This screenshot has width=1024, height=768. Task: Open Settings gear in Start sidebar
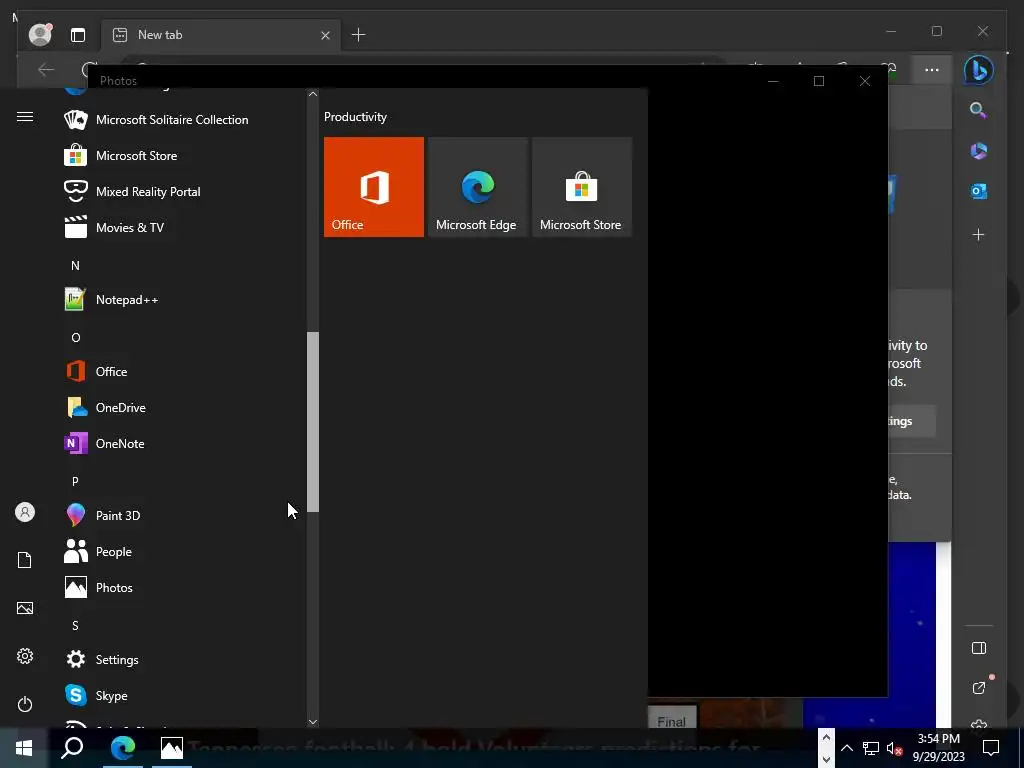25,656
